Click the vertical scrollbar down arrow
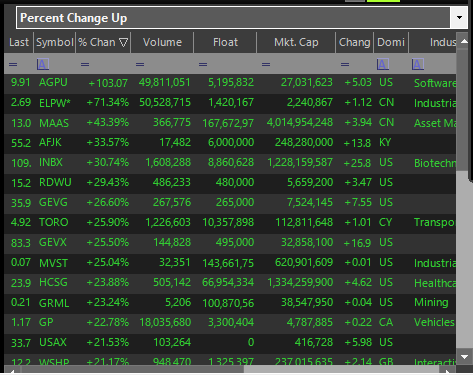The image size is (473, 375). click(464, 357)
